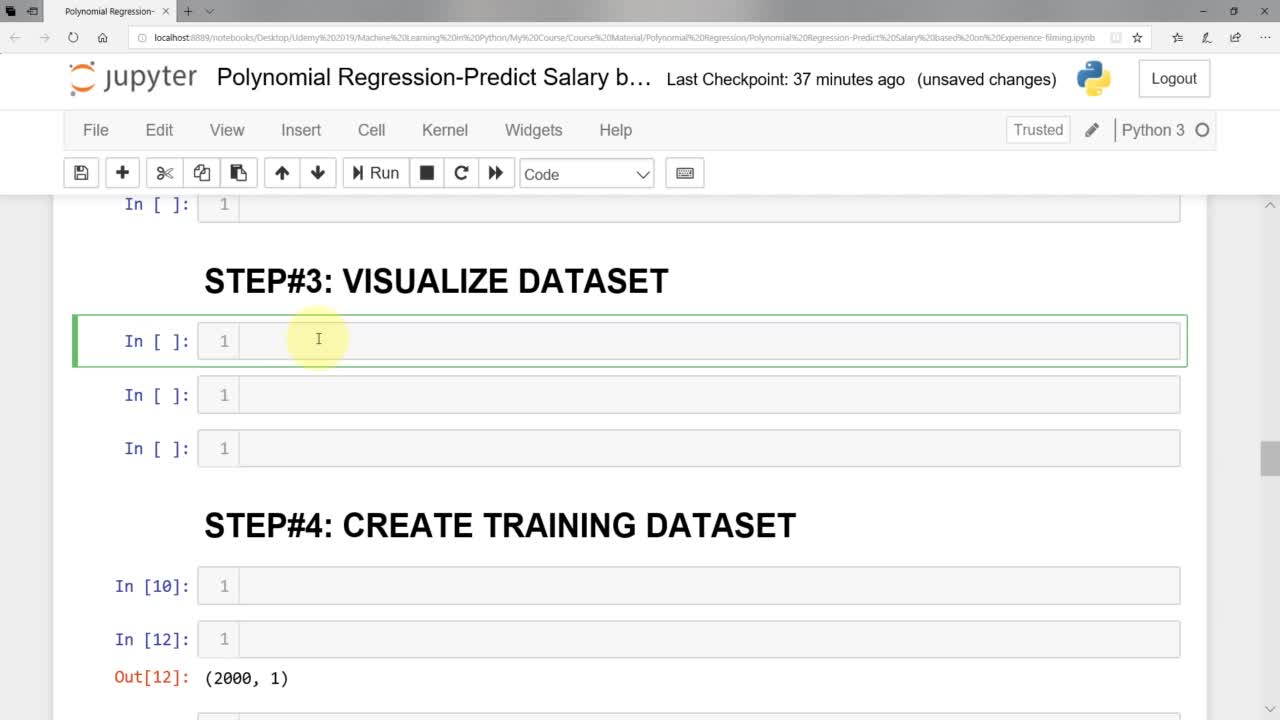Save the notebook using the save icon
The image size is (1280, 720).
81,172
